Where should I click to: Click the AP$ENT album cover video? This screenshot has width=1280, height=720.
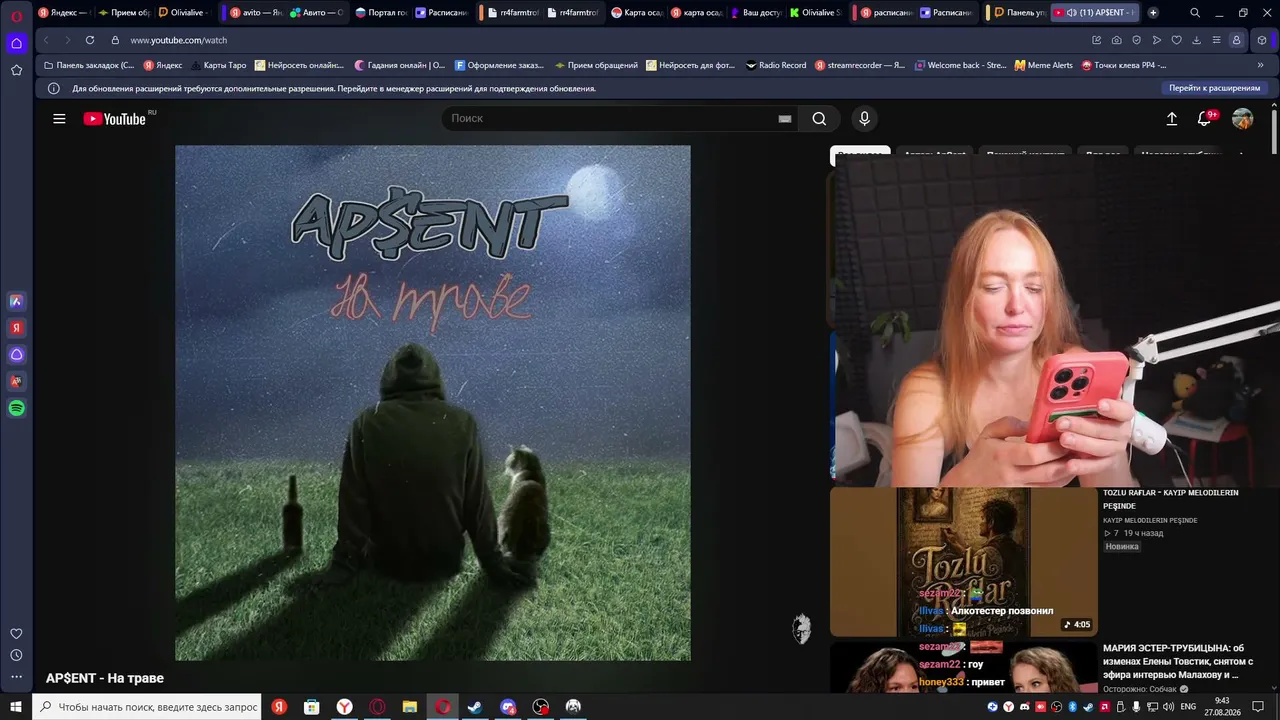click(433, 403)
